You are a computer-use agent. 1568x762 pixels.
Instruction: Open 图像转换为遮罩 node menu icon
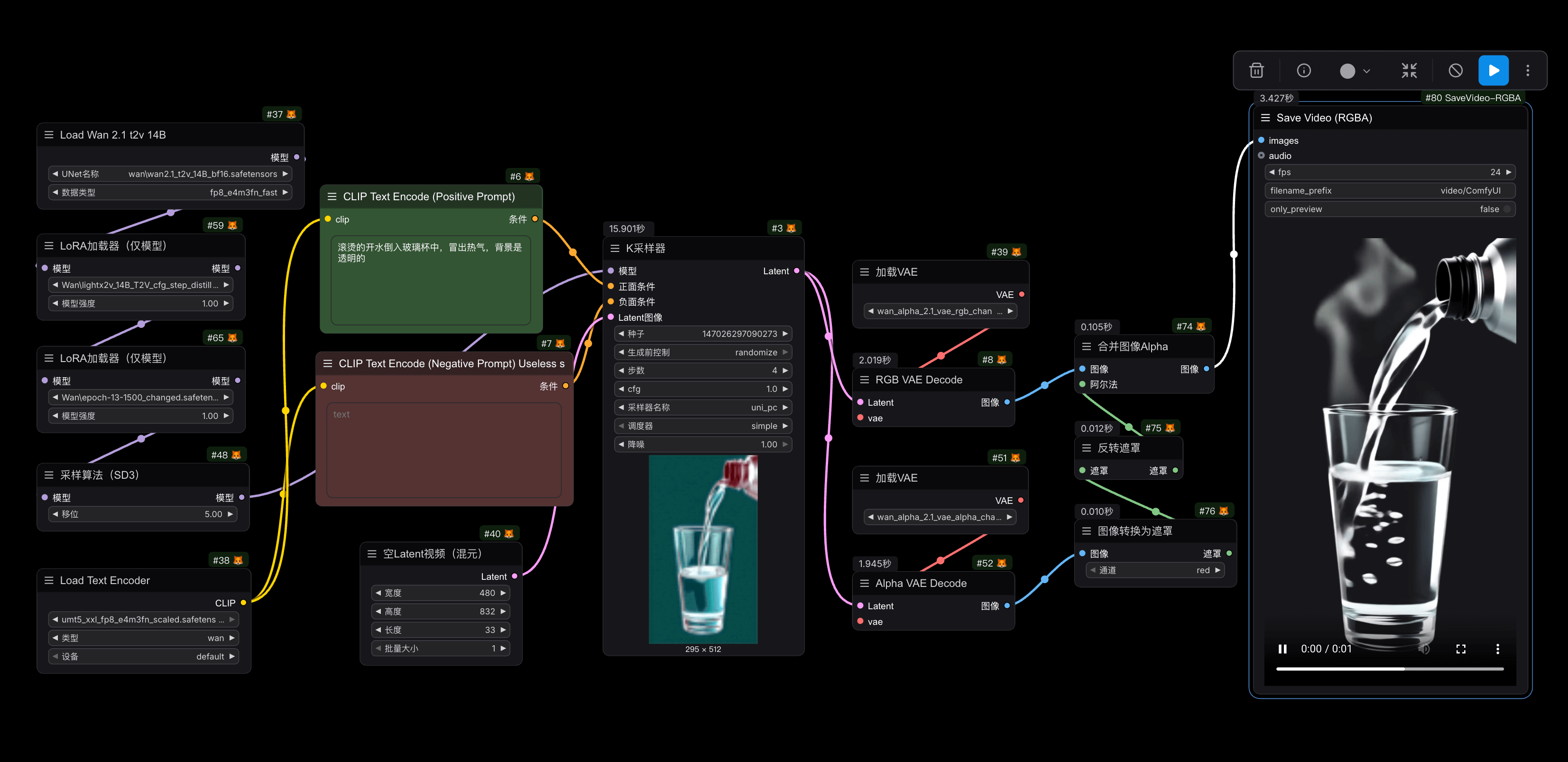coord(1087,531)
